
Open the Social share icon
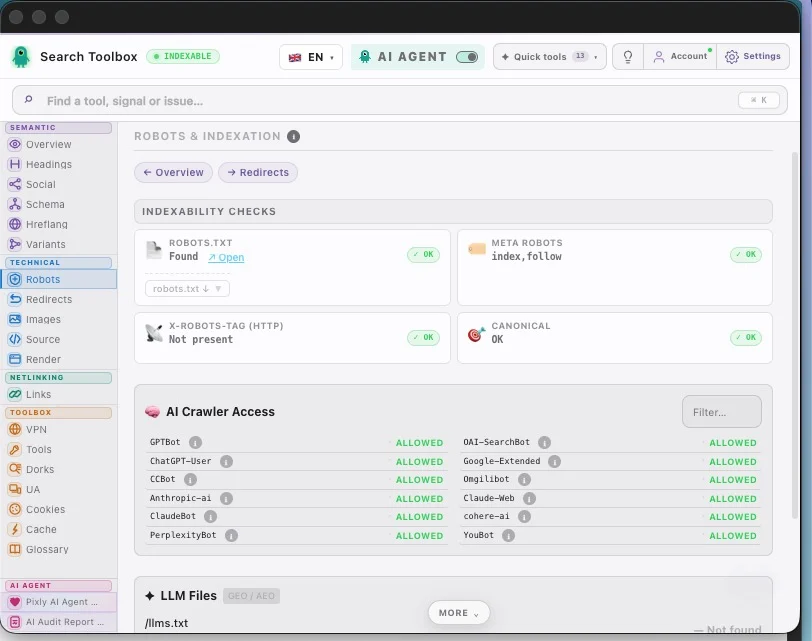(x=15, y=184)
